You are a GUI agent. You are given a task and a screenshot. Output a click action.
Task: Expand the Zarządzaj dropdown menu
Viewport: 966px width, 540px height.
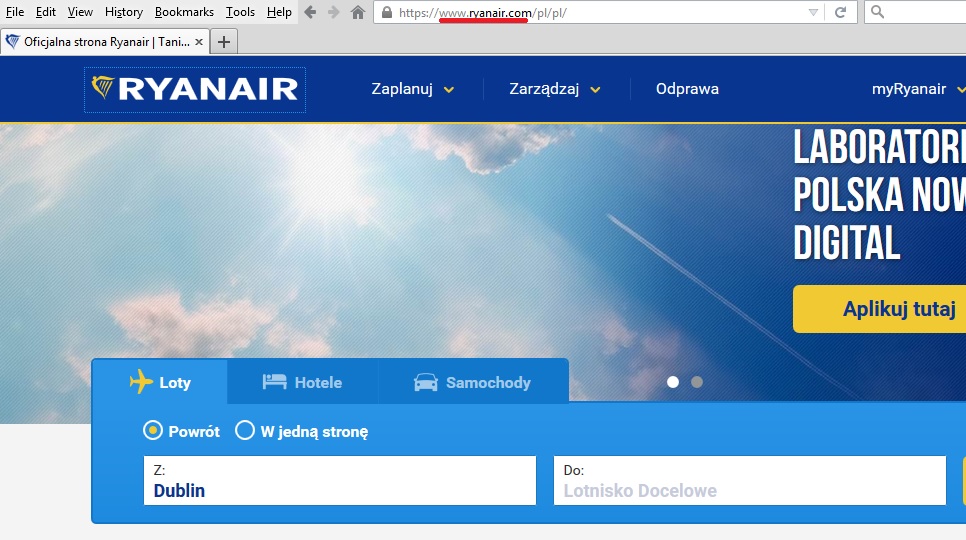click(554, 89)
